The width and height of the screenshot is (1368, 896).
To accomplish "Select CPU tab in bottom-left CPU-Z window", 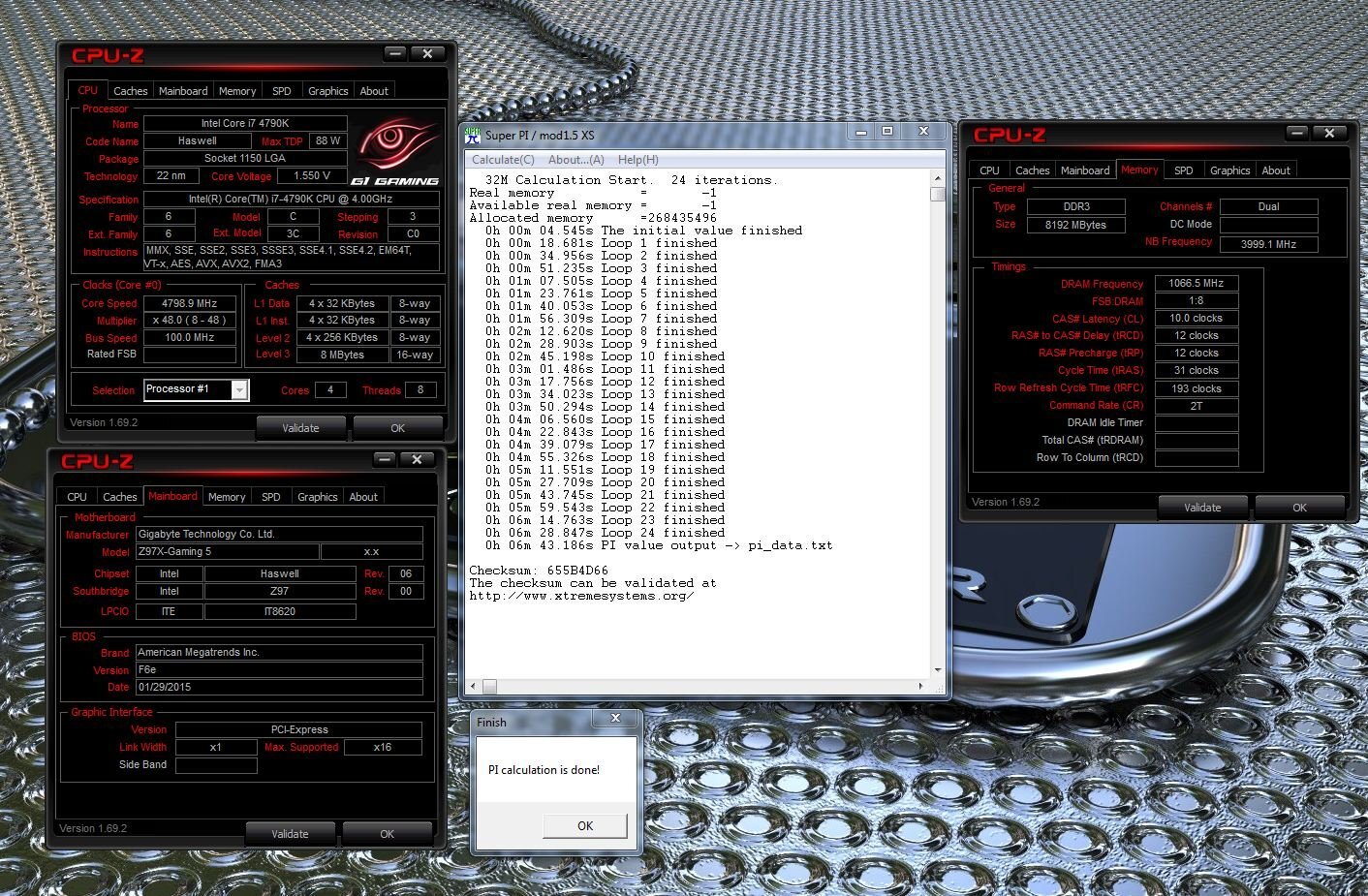I will [x=78, y=497].
